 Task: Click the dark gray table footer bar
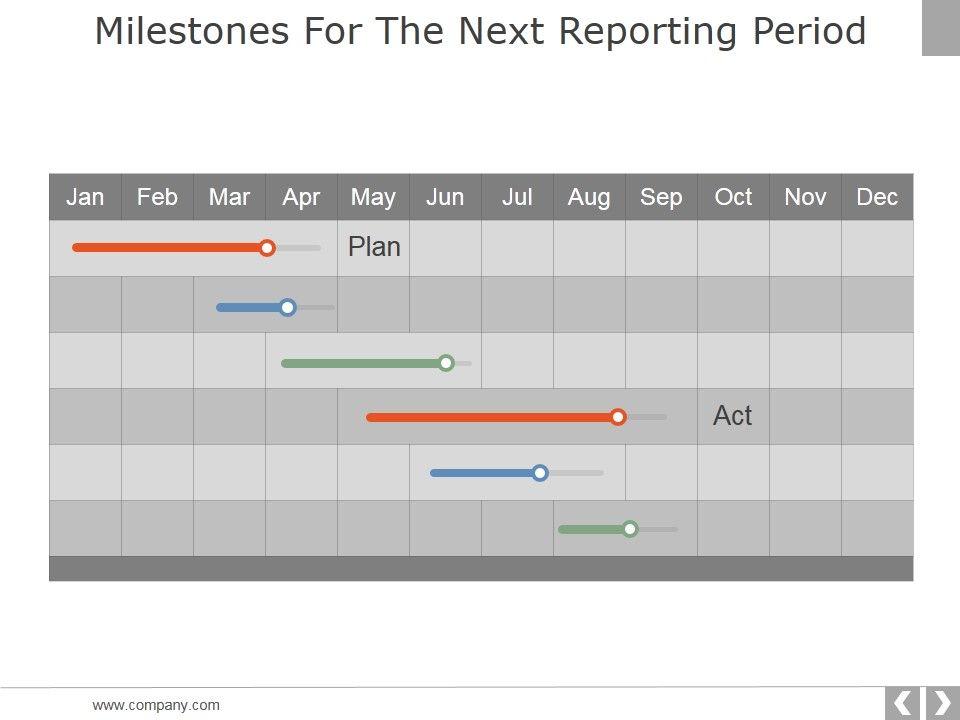tap(481, 568)
